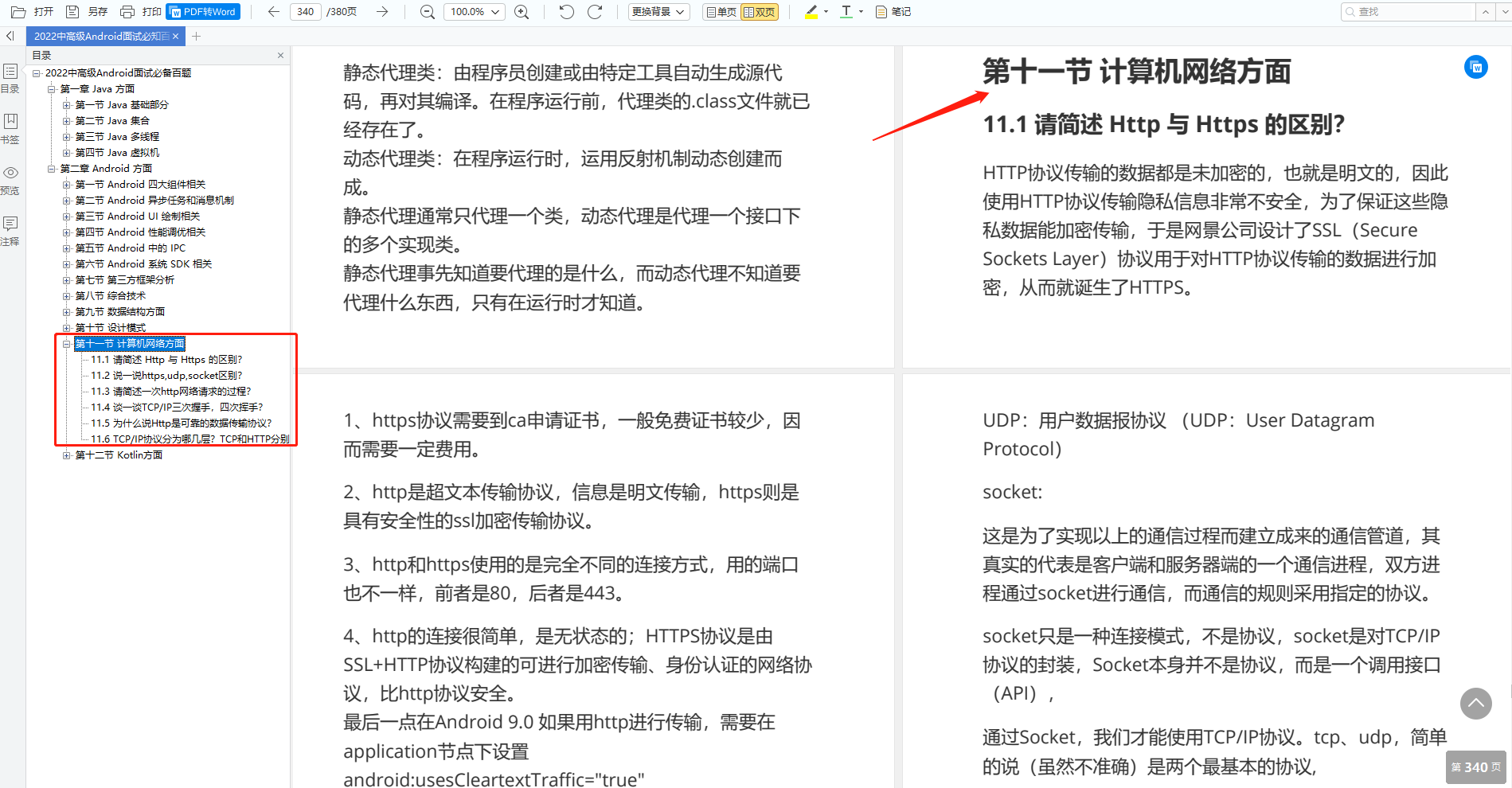Screen dimensions: 1512x788
Task: Open 11.5 为什么说Http是可靠的数据传输协议
Action: [x=181, y=423]
